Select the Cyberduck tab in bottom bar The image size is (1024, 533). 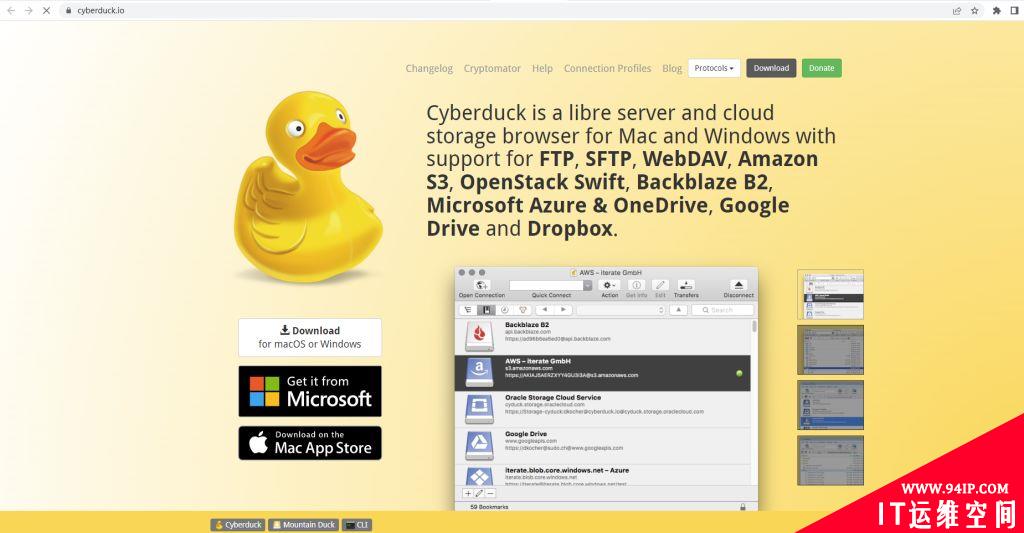coord(238,525)
